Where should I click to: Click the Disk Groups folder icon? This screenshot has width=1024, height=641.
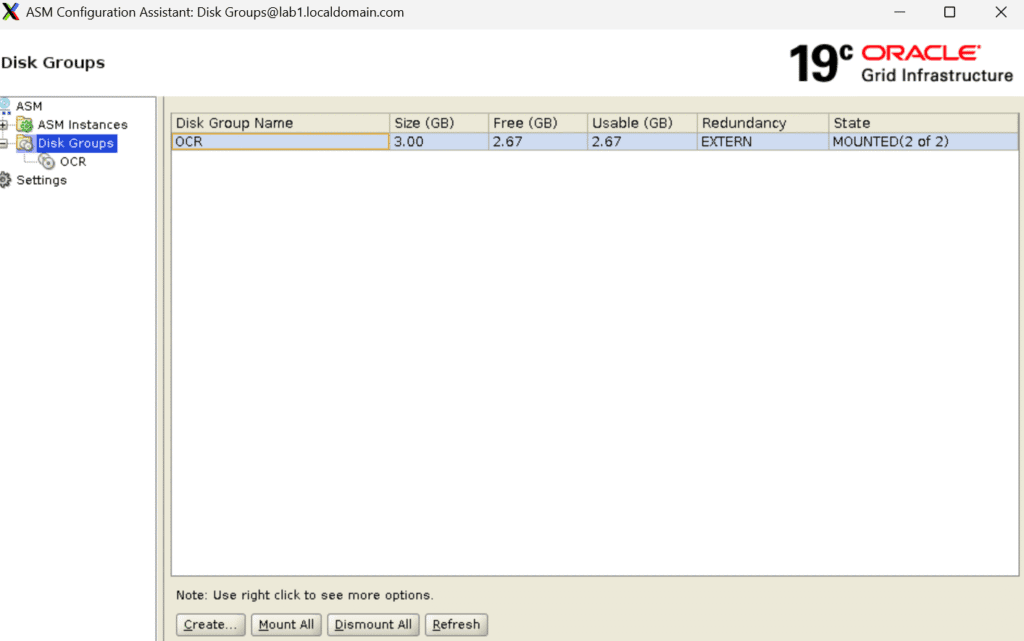(25, 143)
